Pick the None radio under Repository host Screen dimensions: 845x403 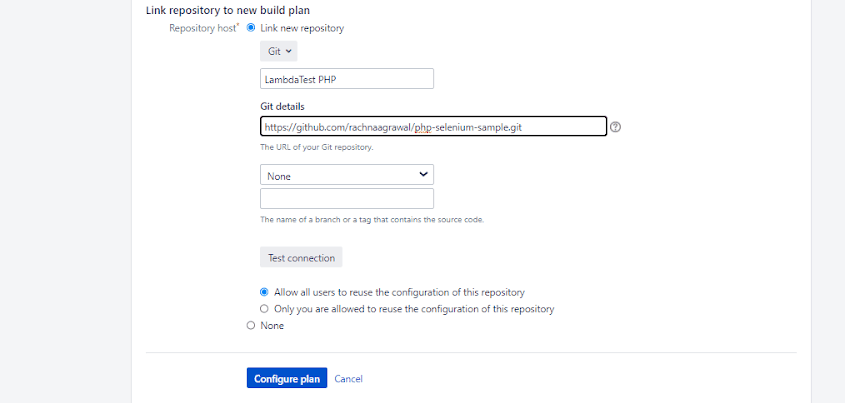[x=251, y=325]
